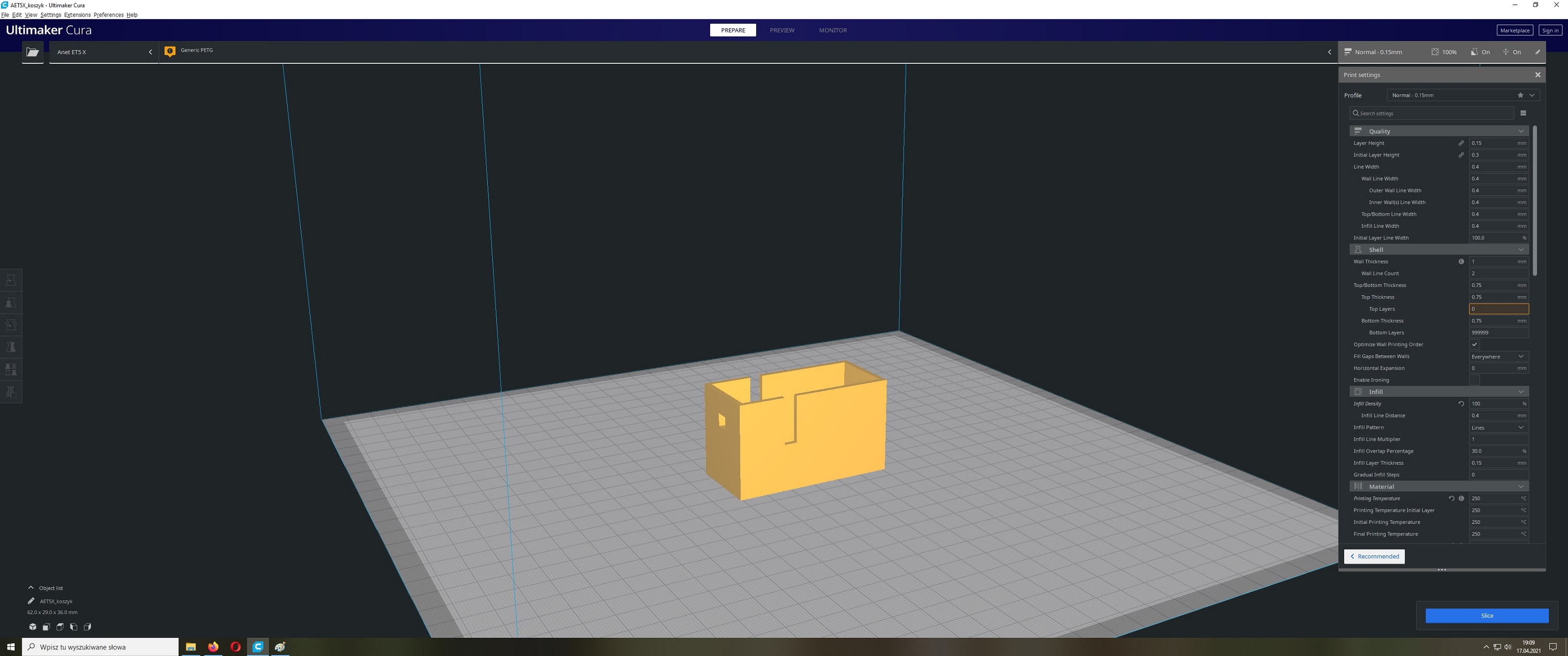The height and width of the screenshot is (656, 1568).
Task: Click formula icon next to Wall Thickness
Action: pos(1461,262)
